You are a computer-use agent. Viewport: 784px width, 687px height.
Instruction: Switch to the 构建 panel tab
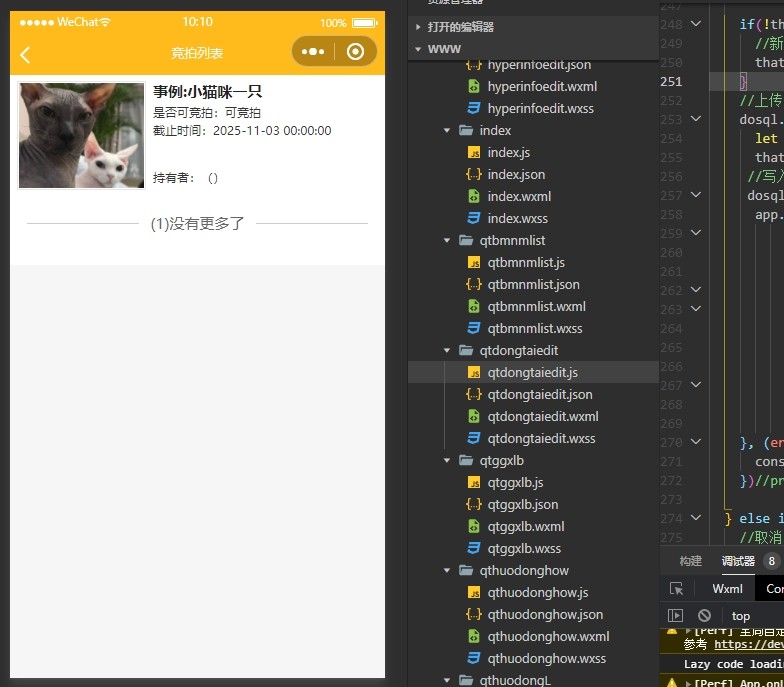[x=690, y=561]
